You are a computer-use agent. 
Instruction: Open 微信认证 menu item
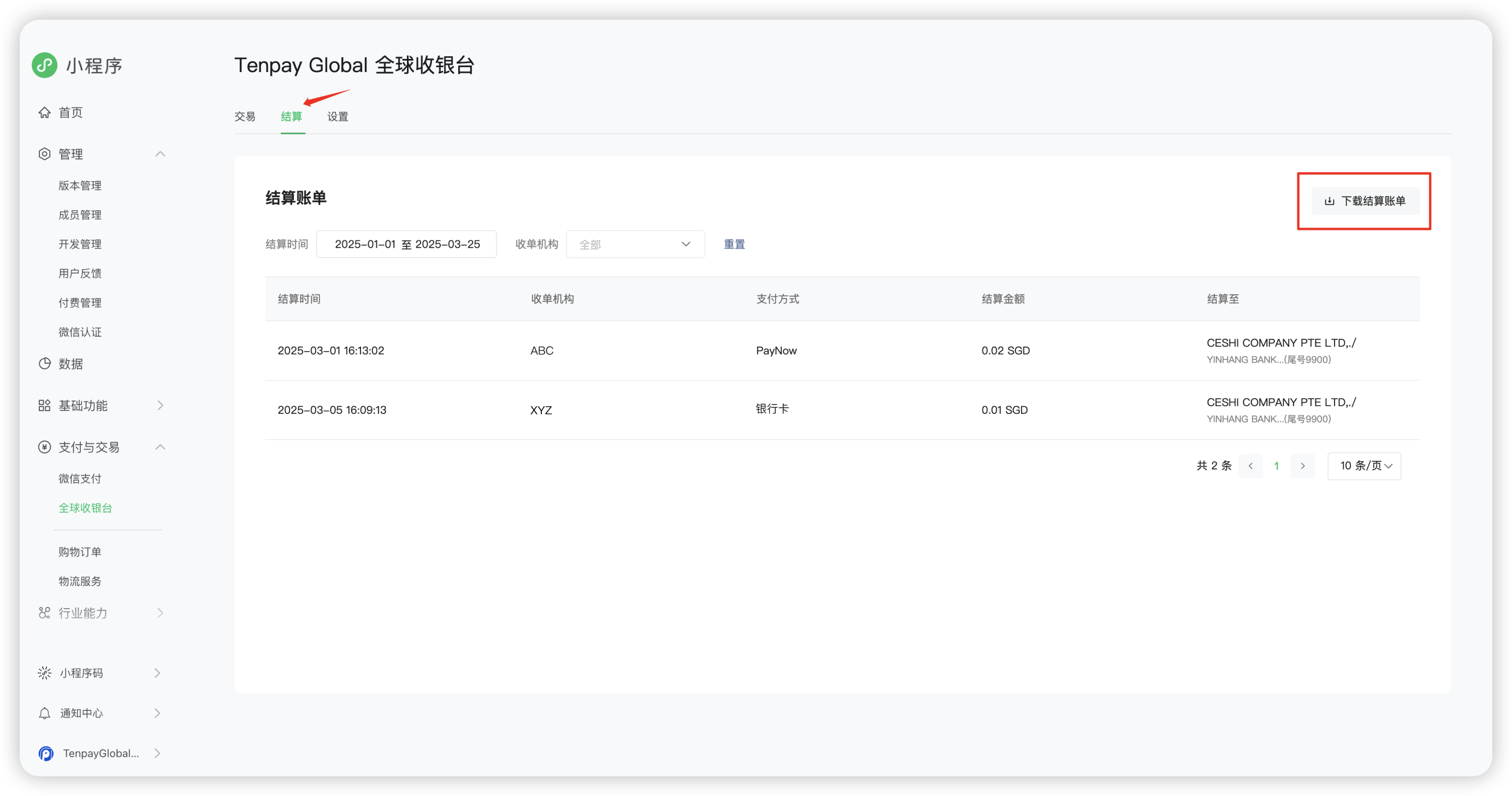pyautogui.click(x=80, y=332)
